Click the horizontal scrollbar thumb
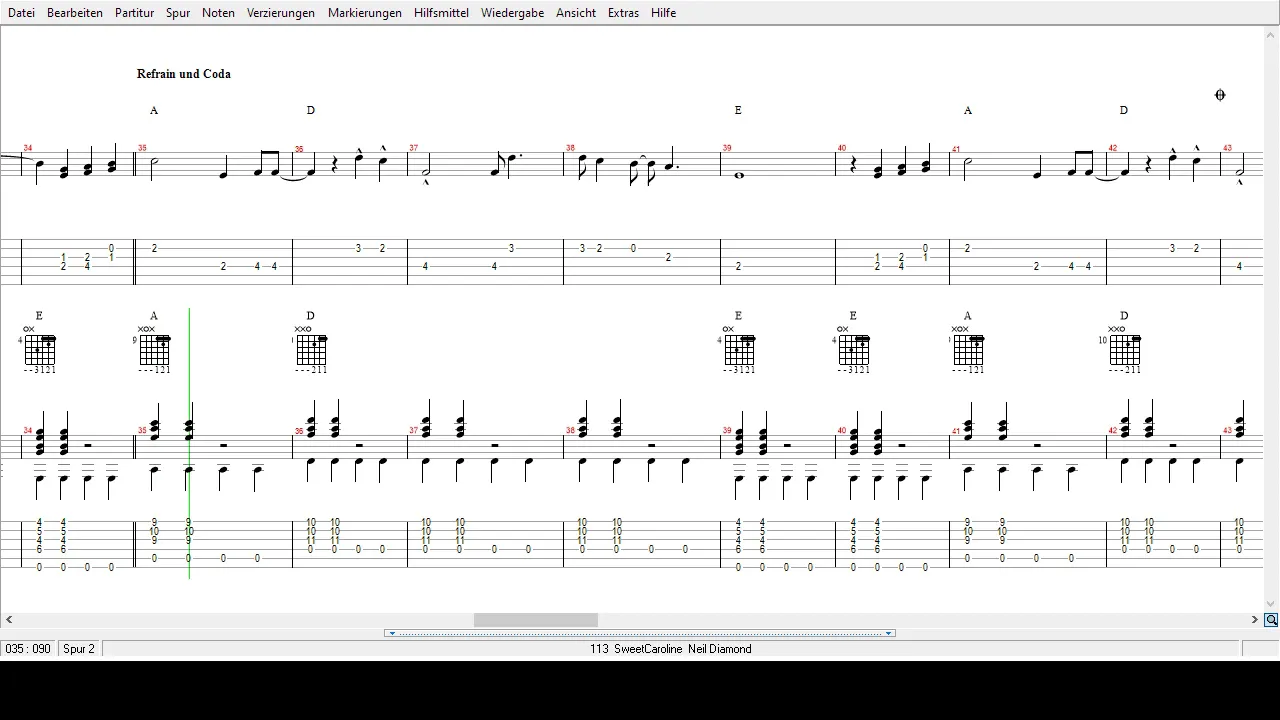 tap(535, 620)
